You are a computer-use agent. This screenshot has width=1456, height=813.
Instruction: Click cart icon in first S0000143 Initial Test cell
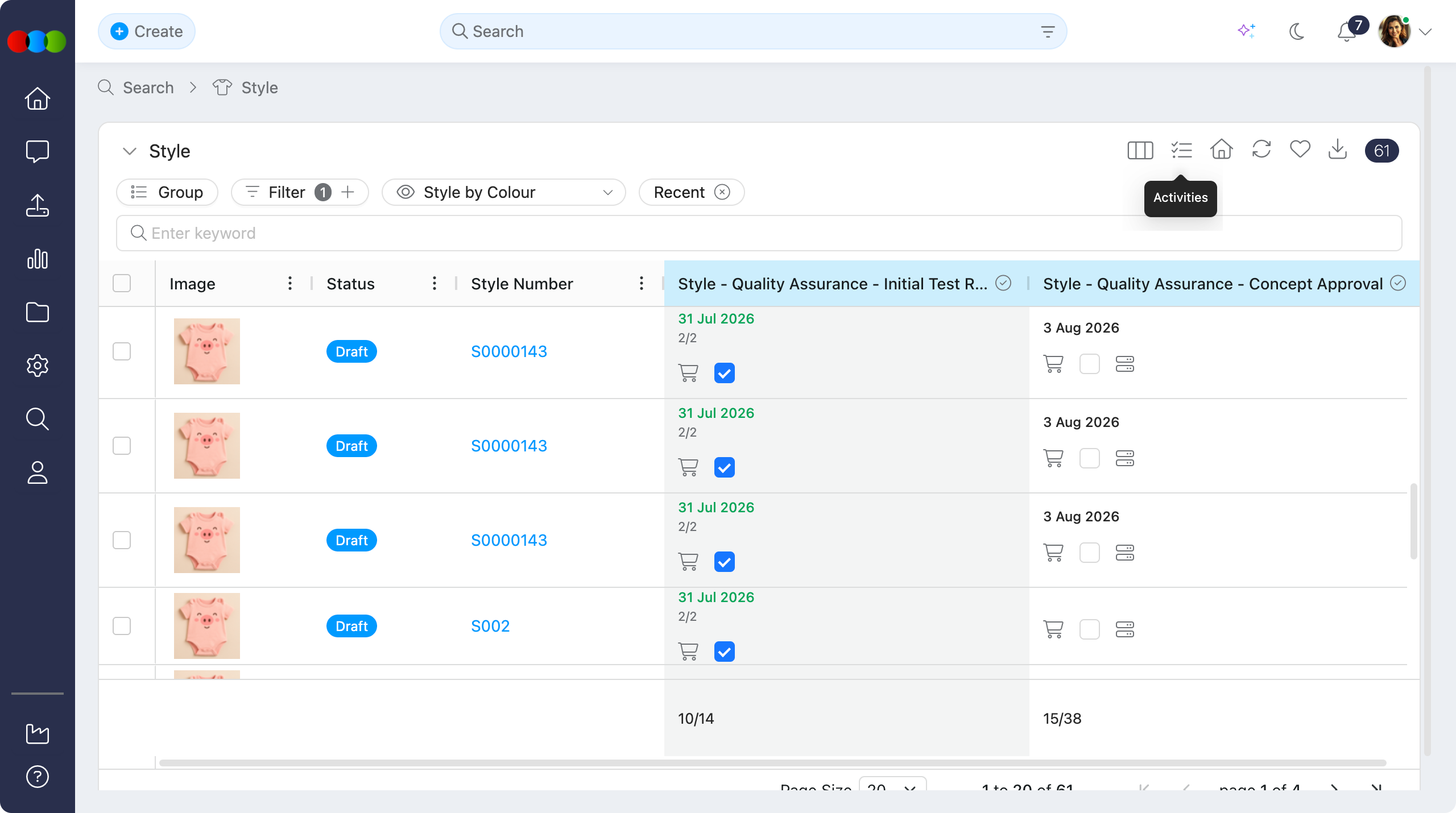688,373
